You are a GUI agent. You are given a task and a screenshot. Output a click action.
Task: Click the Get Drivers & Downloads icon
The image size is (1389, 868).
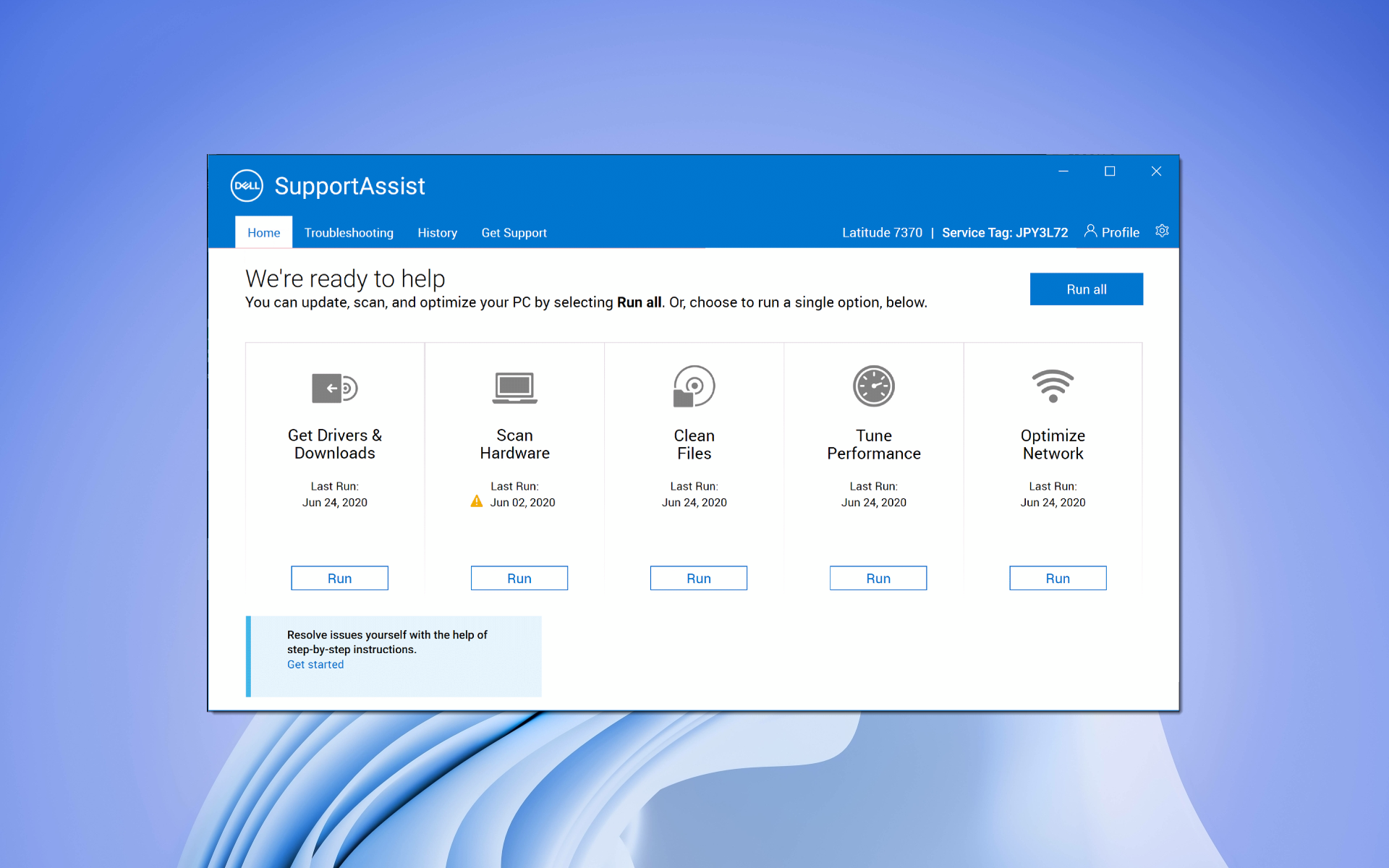coord(335,388)
